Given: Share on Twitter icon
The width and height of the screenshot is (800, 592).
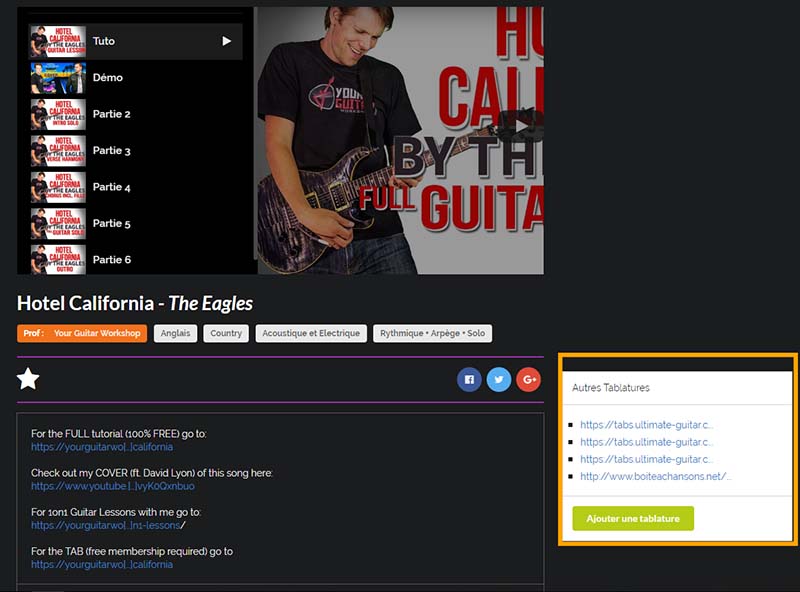Looking at the screenshot, I should [498, 380].
